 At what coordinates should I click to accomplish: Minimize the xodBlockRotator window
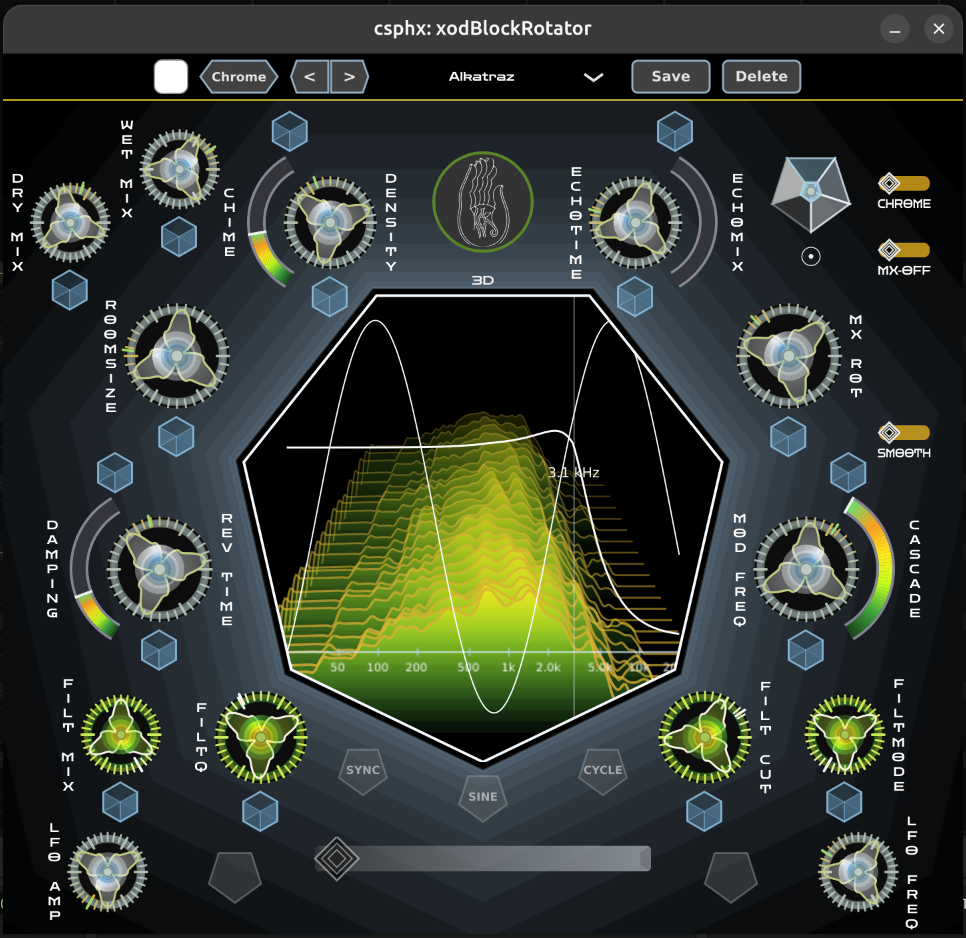point(895,29)
